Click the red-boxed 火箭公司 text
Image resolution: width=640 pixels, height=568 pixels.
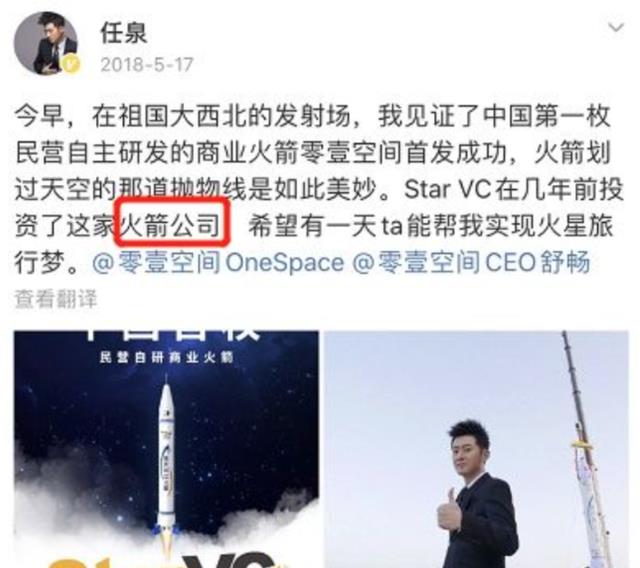coord(170,223)
